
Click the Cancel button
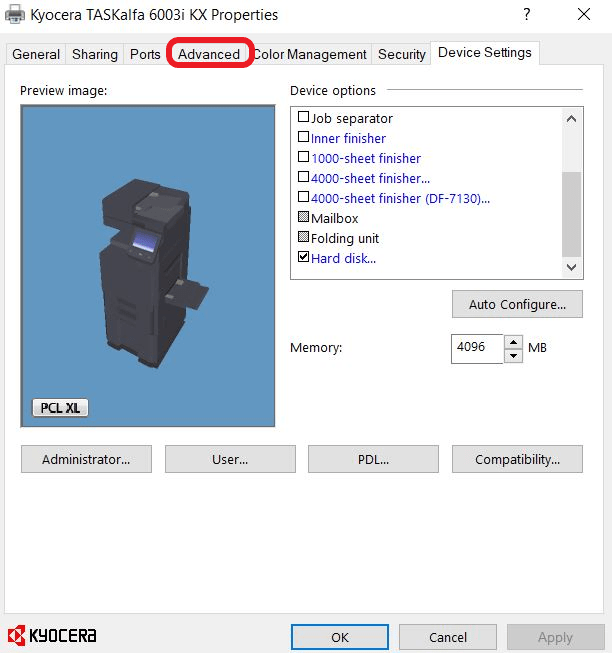[x=448, y=637]
